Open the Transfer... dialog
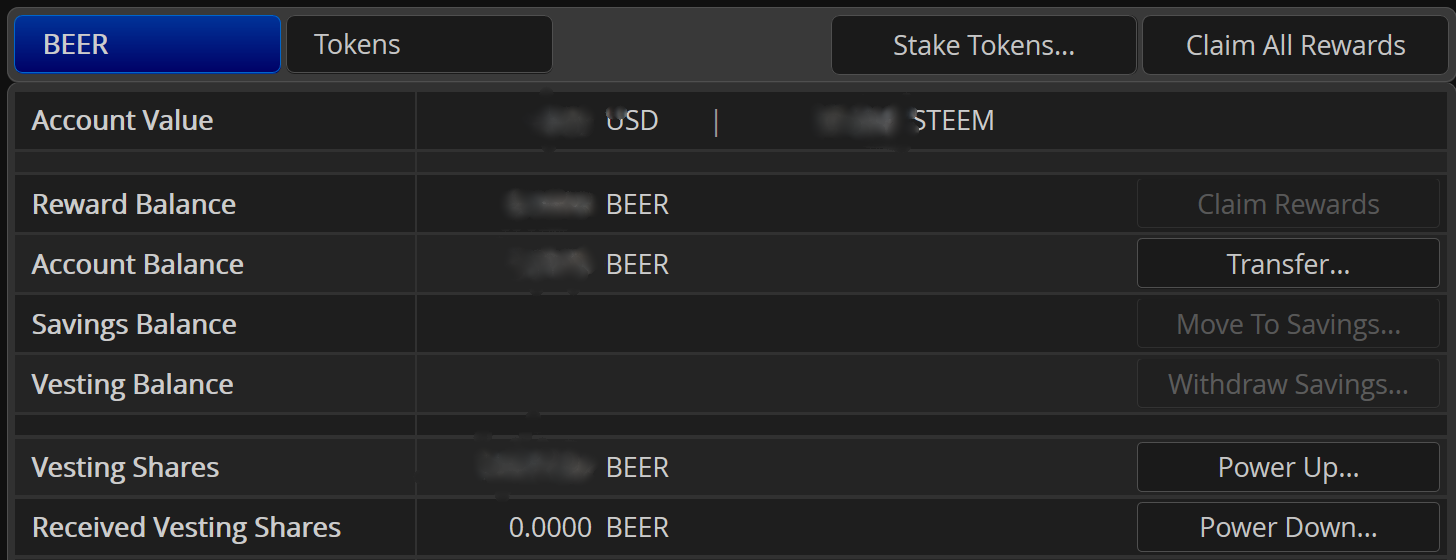 pos(1288,264)
